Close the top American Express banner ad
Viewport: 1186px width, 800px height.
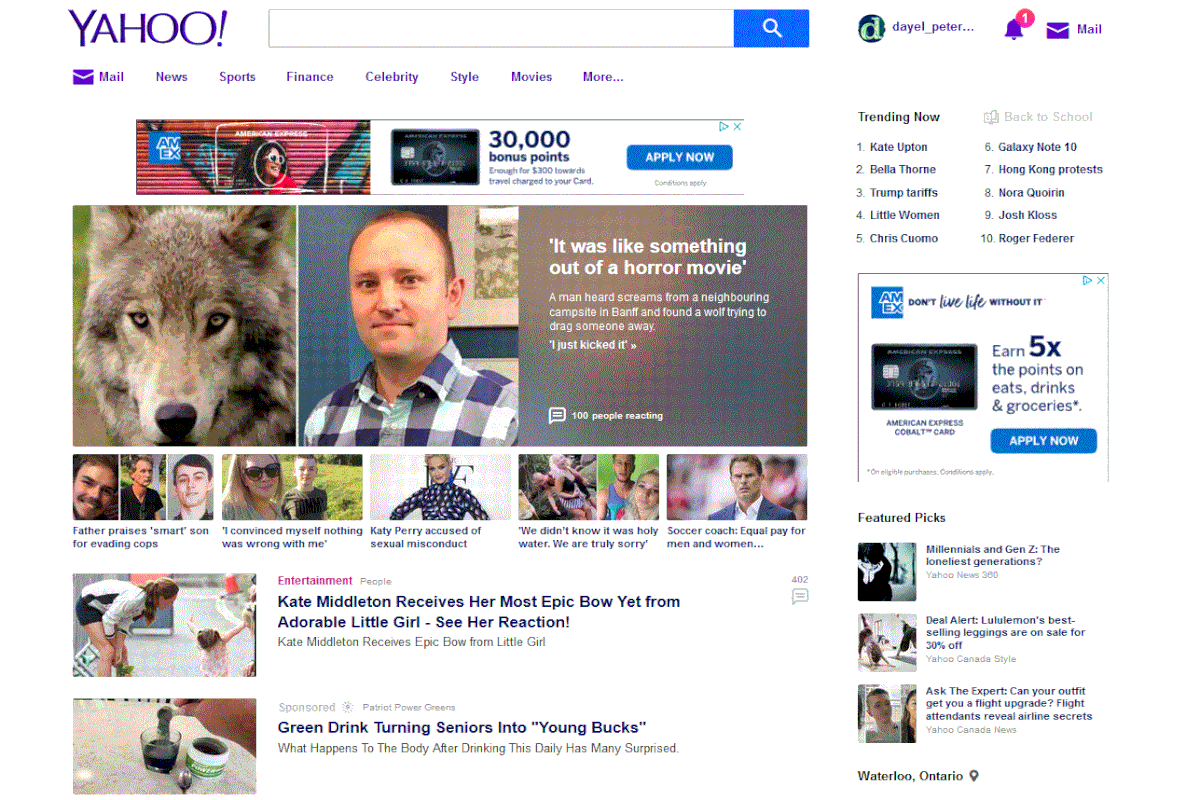(737, 126)
